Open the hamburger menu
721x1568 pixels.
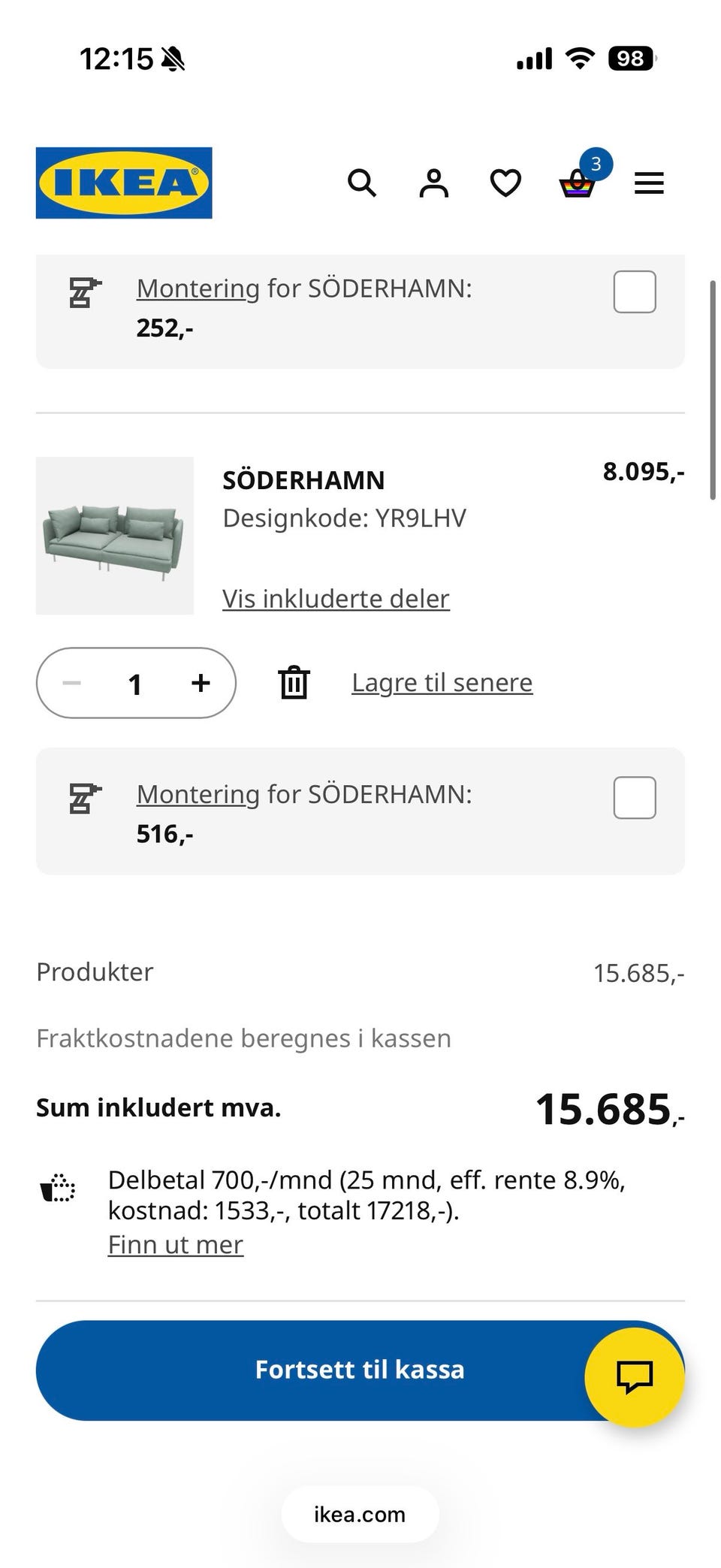point(649,183)
